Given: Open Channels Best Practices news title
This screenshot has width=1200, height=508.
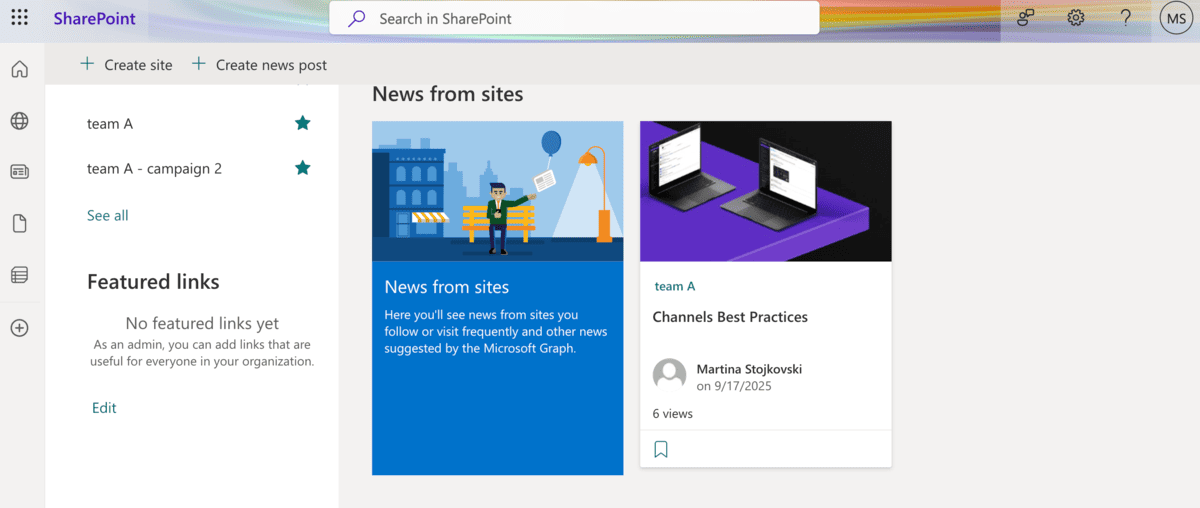Looking at the screenshot, I should (x=730, y=317).
